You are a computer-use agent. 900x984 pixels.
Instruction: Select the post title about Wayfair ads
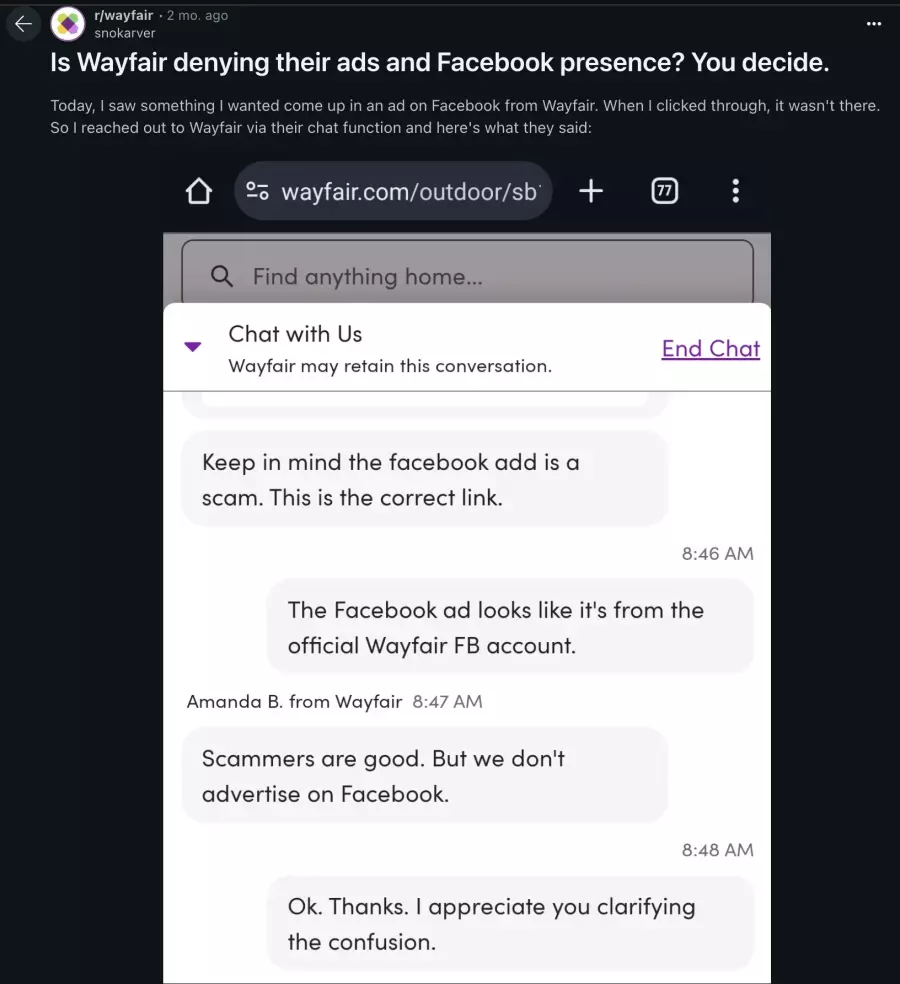pos(440,62)
